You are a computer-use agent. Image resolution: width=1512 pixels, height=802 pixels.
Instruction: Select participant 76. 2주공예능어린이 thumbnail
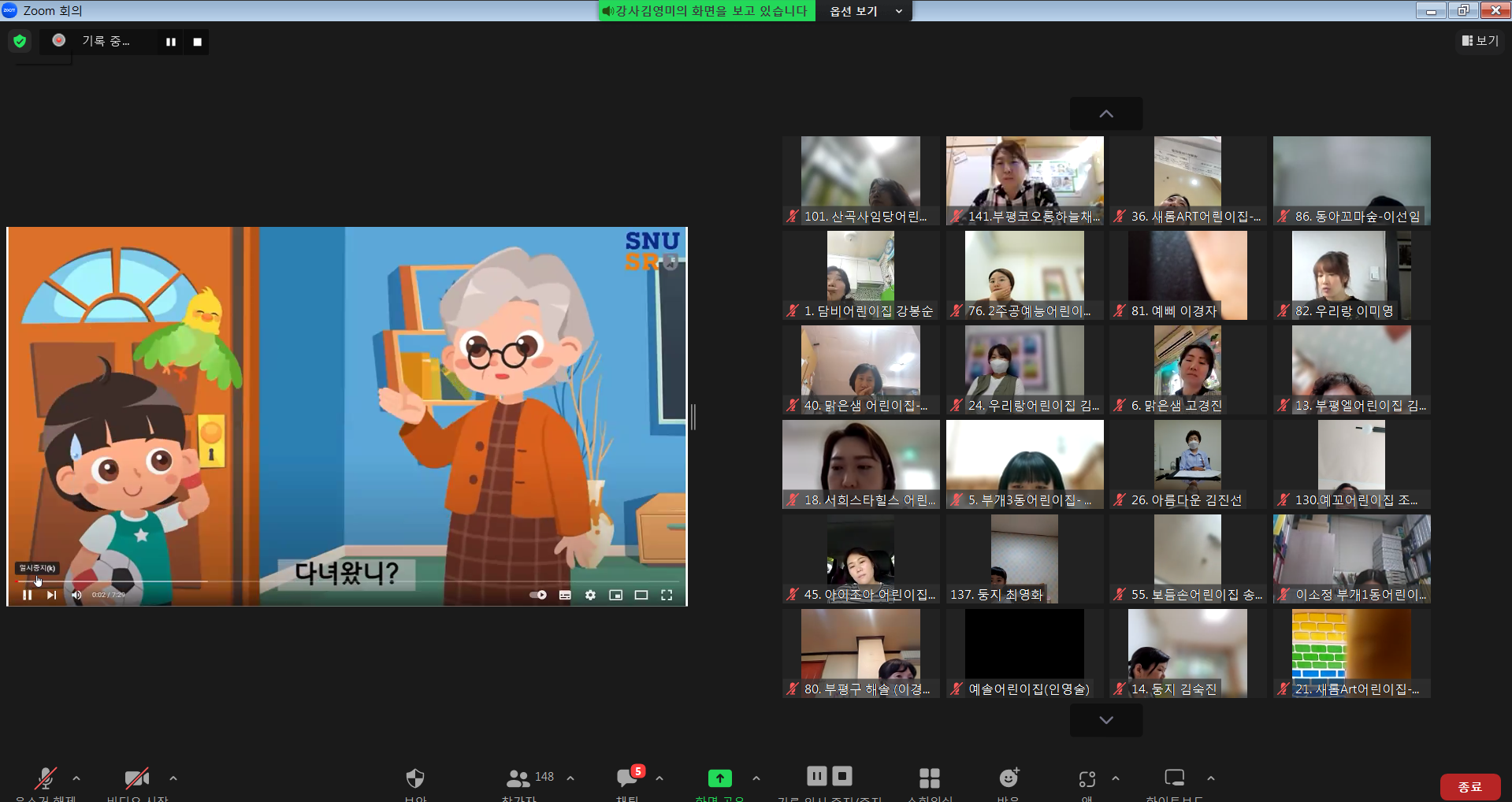coord(1024,275)
